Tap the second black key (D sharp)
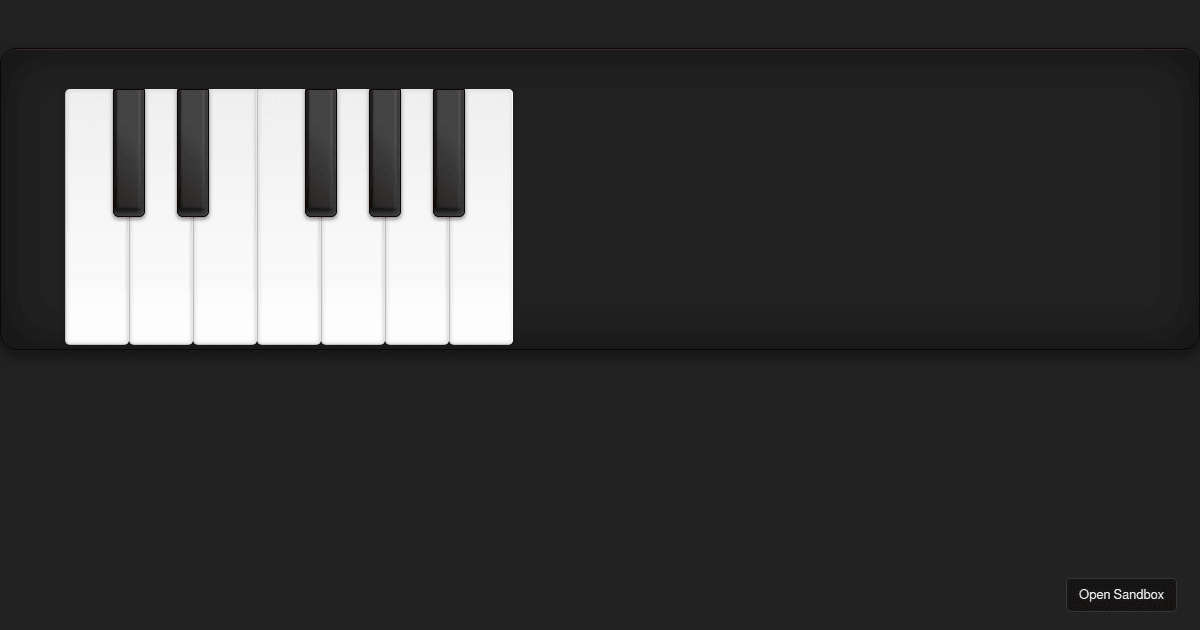The image size is (1200, 630). pyautogui.click(x=193, y=152)
